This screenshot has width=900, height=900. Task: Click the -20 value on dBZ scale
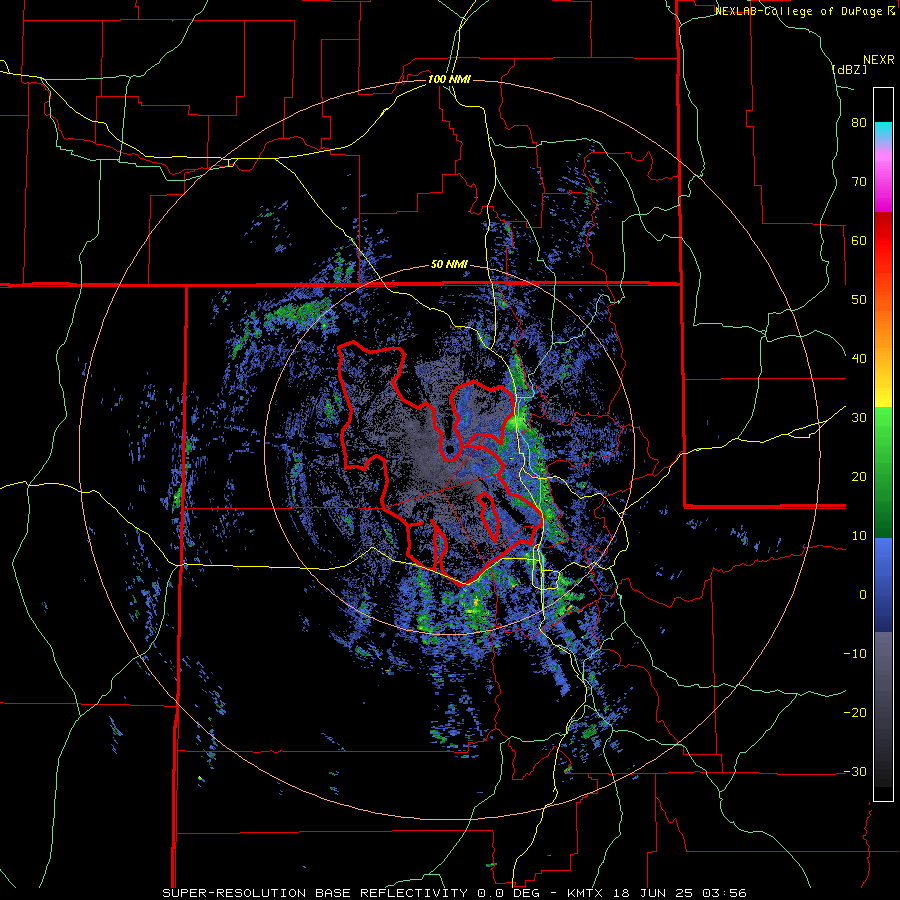pyautogui.click(x=855, y=713)
